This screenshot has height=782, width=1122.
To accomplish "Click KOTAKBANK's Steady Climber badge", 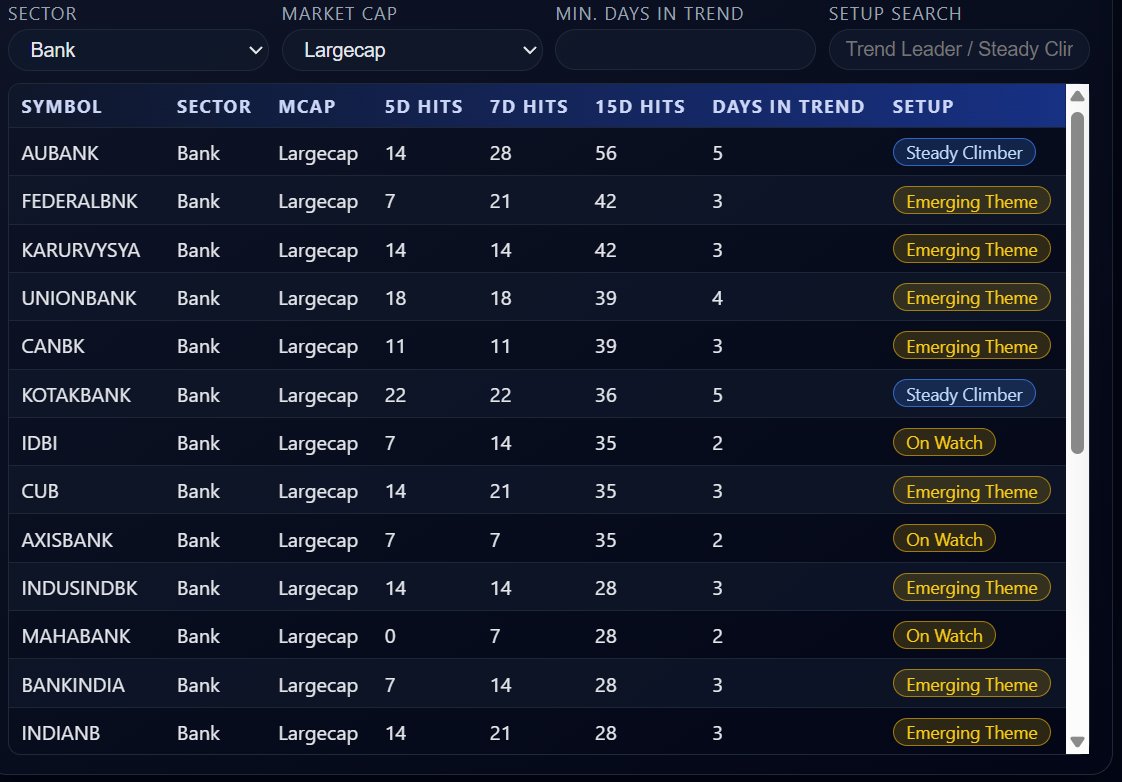I will (x=964, y=394).
